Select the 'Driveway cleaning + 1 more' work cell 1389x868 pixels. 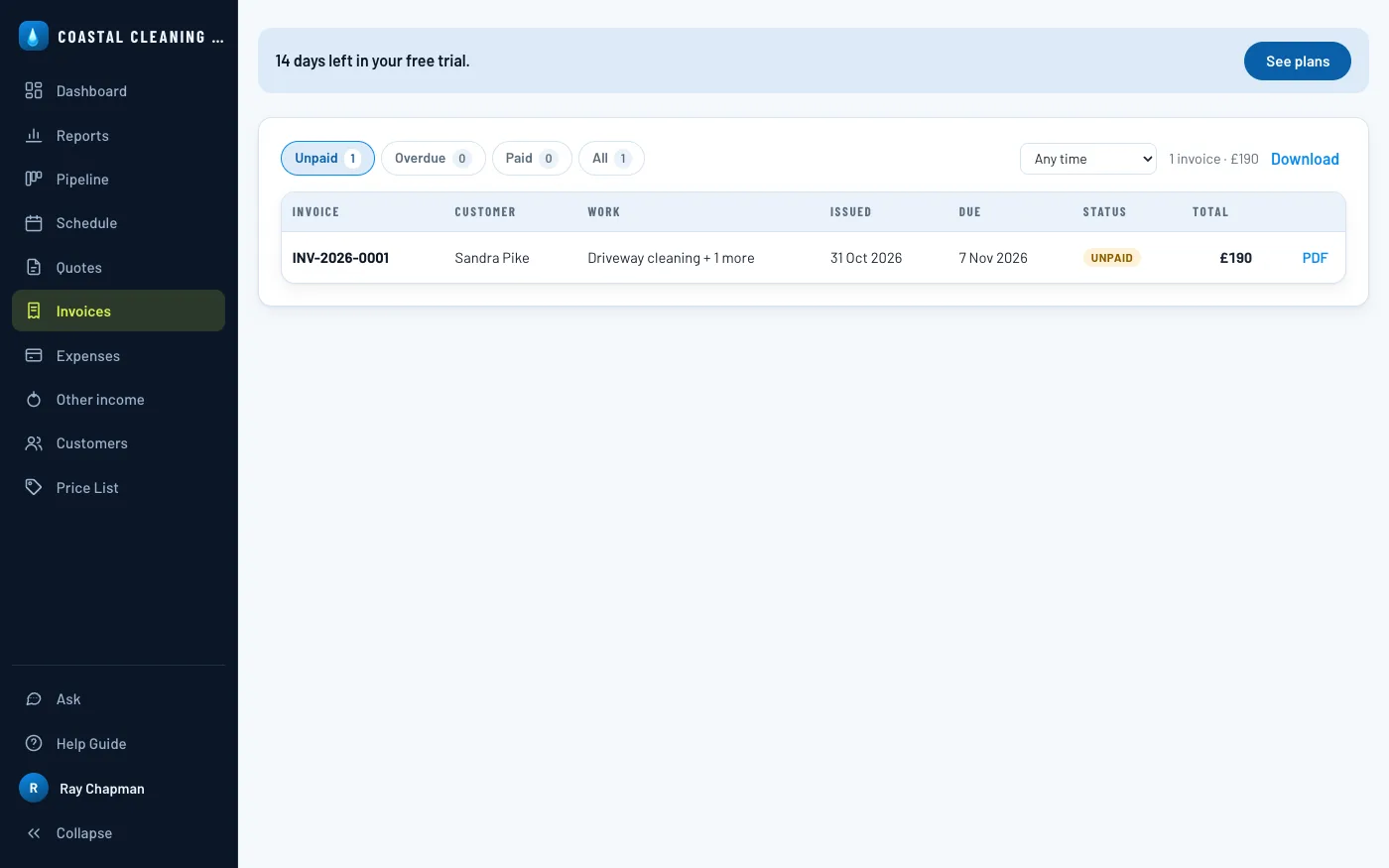671,258
